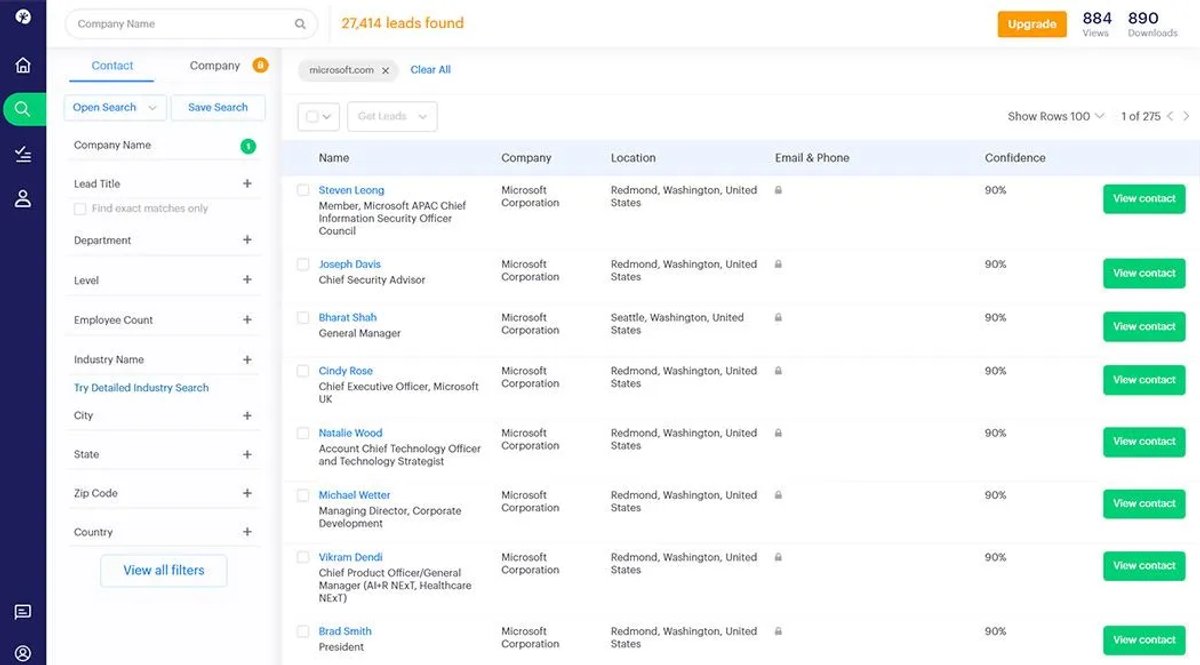Click the green count badge for Company Name
This screenshot has width=1200, height=665.
click(x=248, y=146)
